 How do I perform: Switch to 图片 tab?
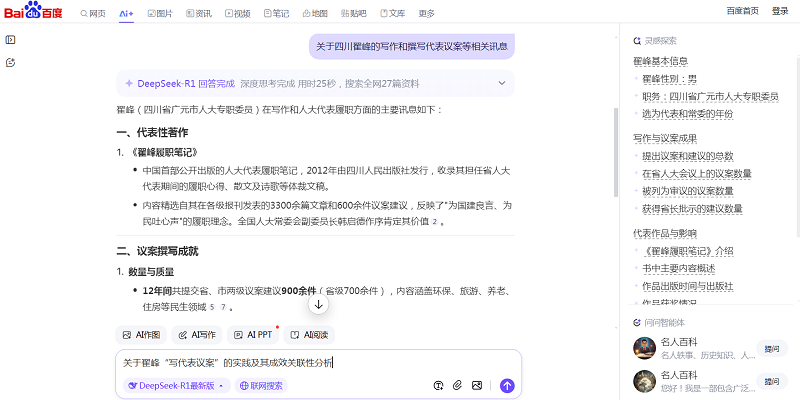pyautogui.click(x=160, y=14)
